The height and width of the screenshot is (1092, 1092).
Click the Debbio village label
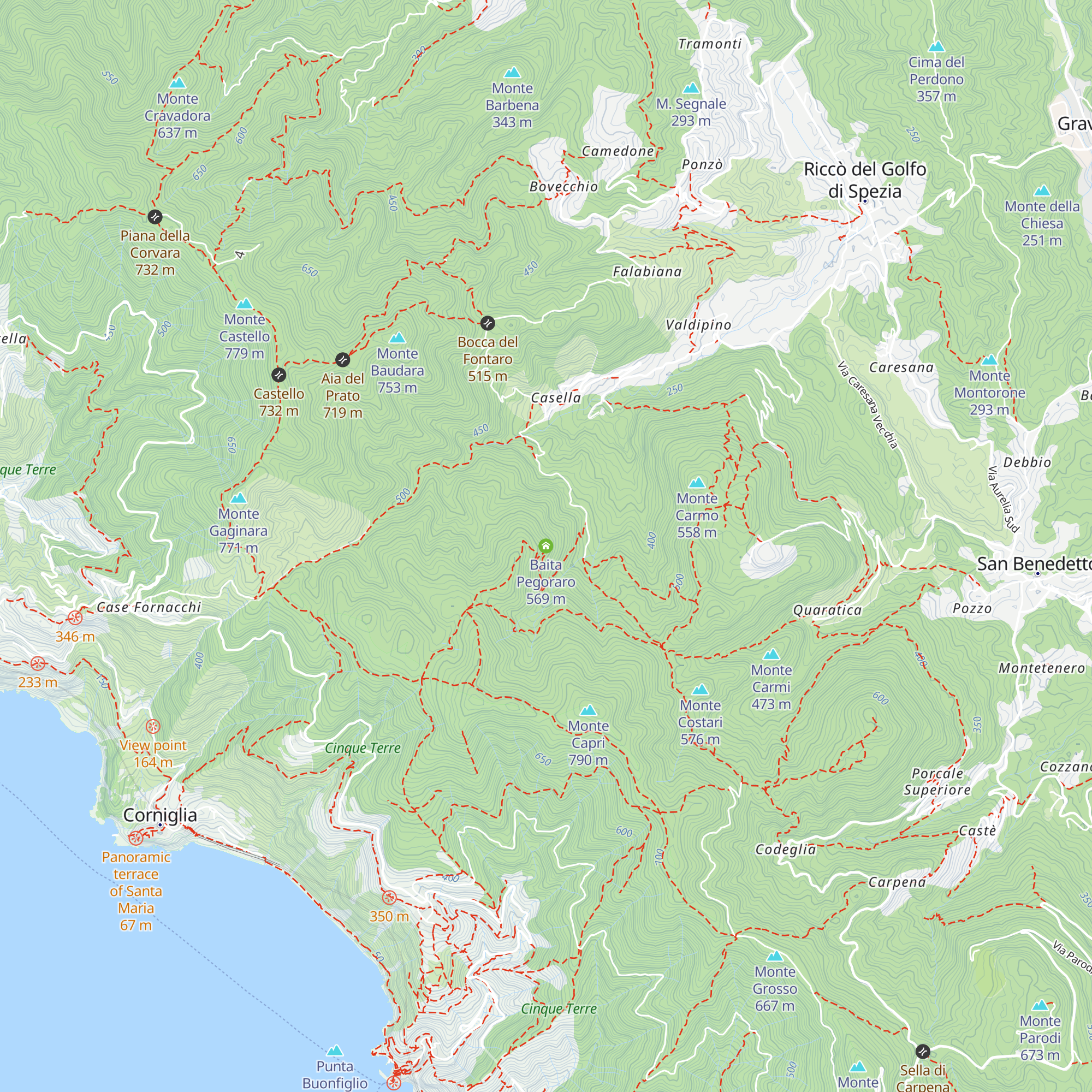point(1027,462)
